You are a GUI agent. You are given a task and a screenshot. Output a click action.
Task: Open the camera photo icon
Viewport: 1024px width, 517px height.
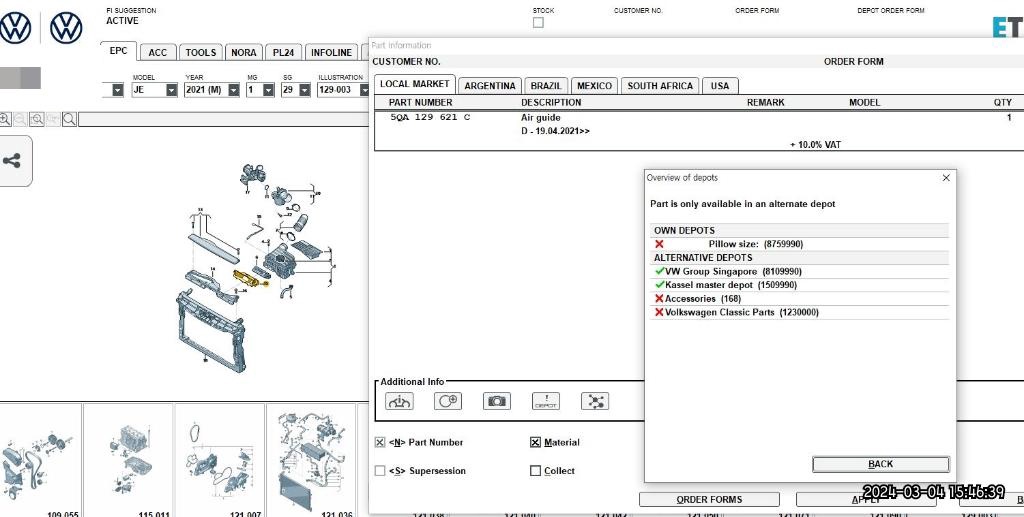[496, 401]
